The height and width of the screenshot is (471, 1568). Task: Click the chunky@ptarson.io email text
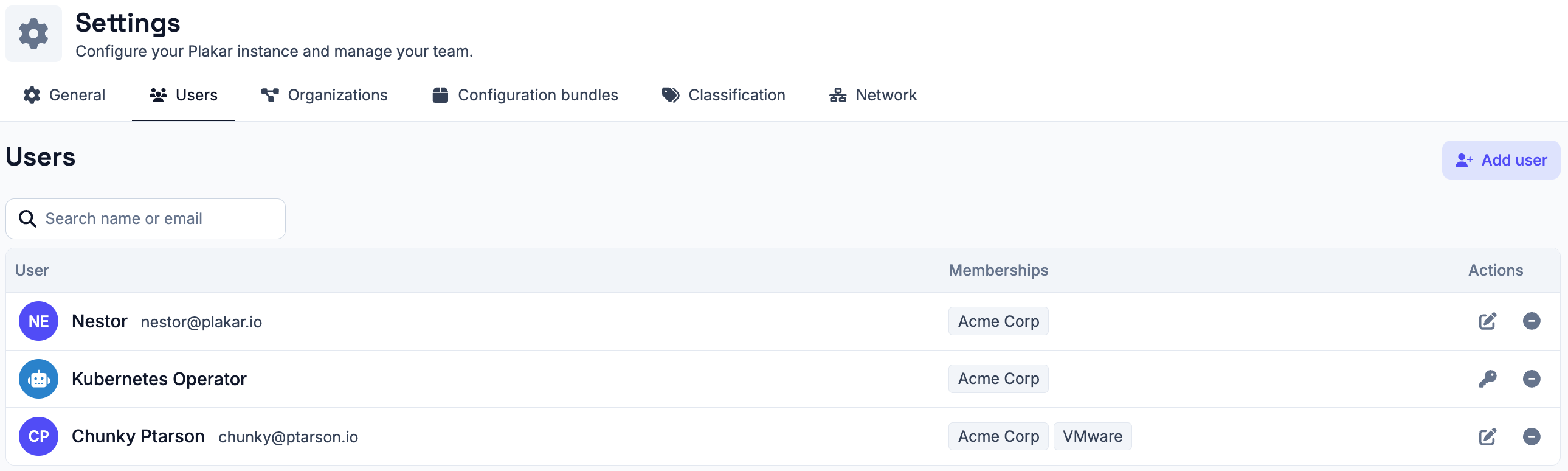288,438
